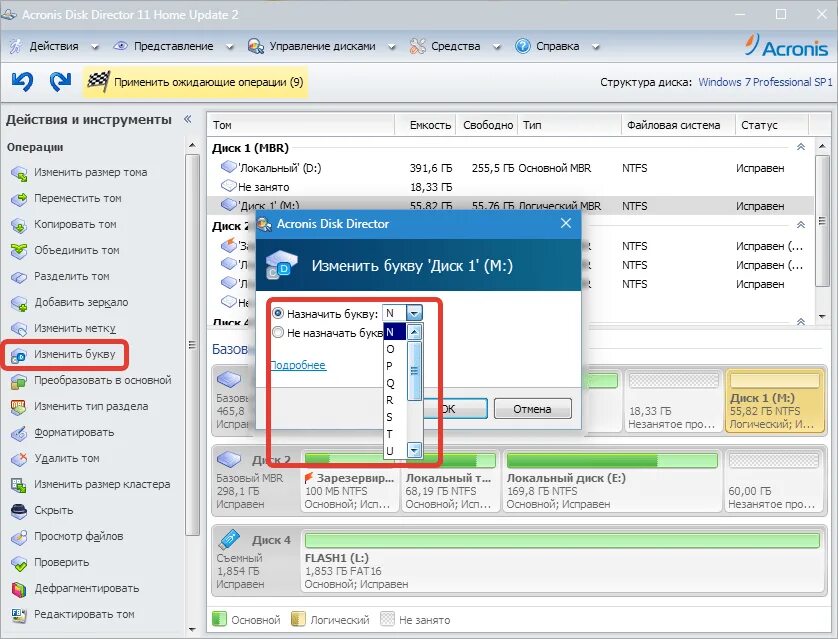Open the Справка menu

click(x=557, y=46)
